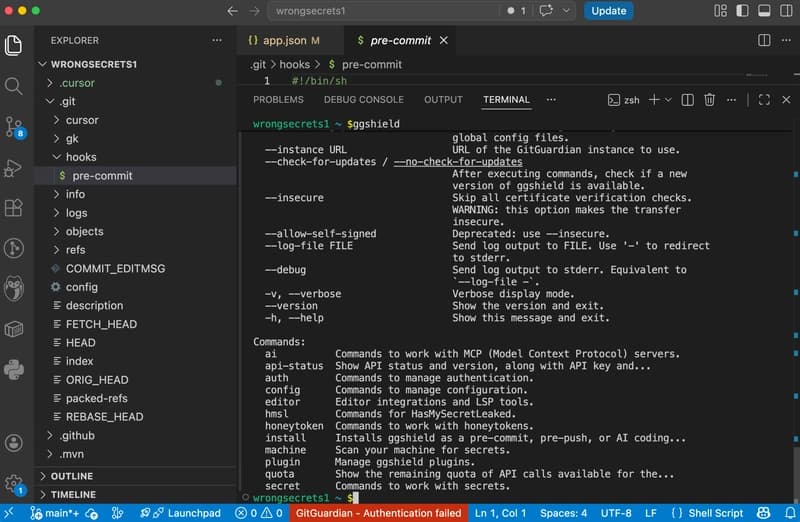Open the Extensions view

[13, 208]
